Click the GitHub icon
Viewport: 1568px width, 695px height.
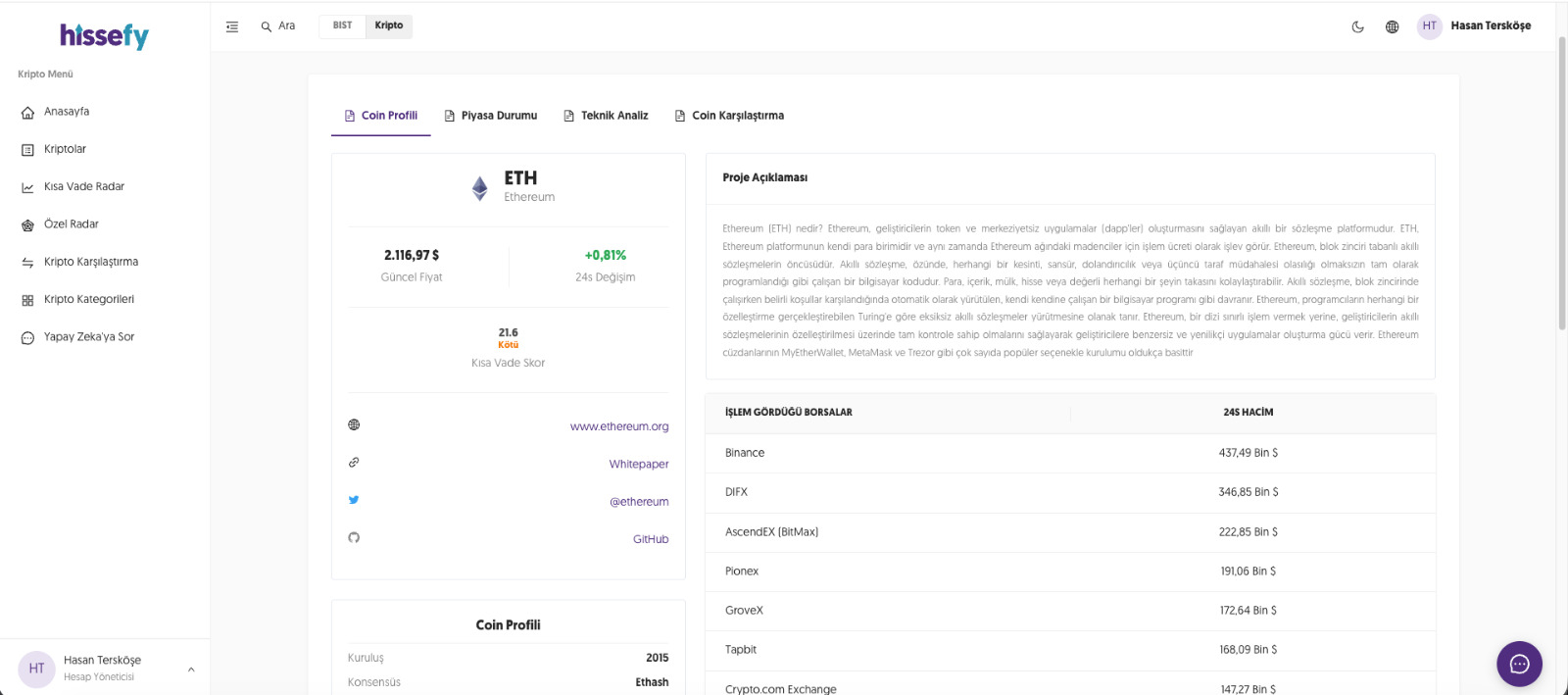click(x=354, y=537)
